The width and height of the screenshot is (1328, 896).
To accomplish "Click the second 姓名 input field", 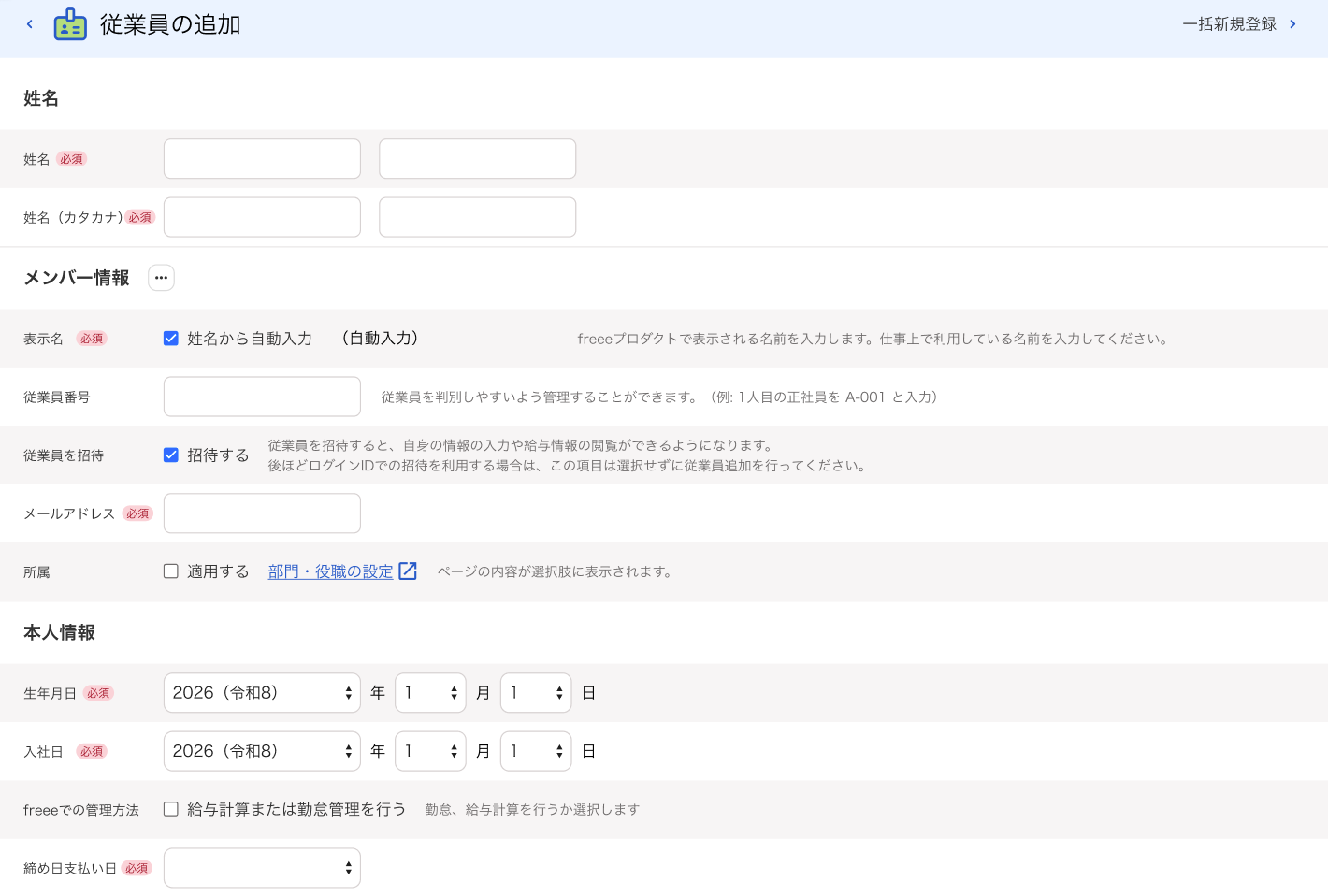I will click(477, 159).
